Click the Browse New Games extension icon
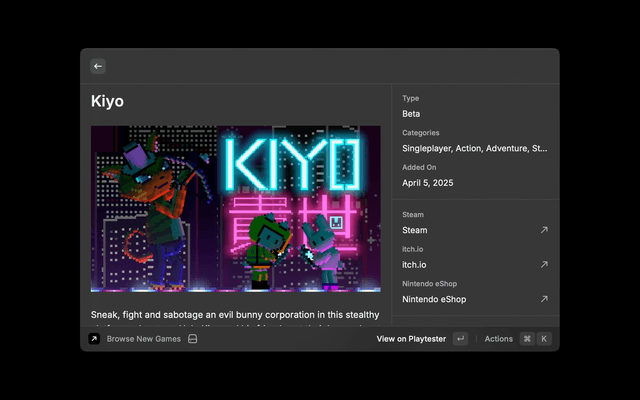 (x=93, y=339)
